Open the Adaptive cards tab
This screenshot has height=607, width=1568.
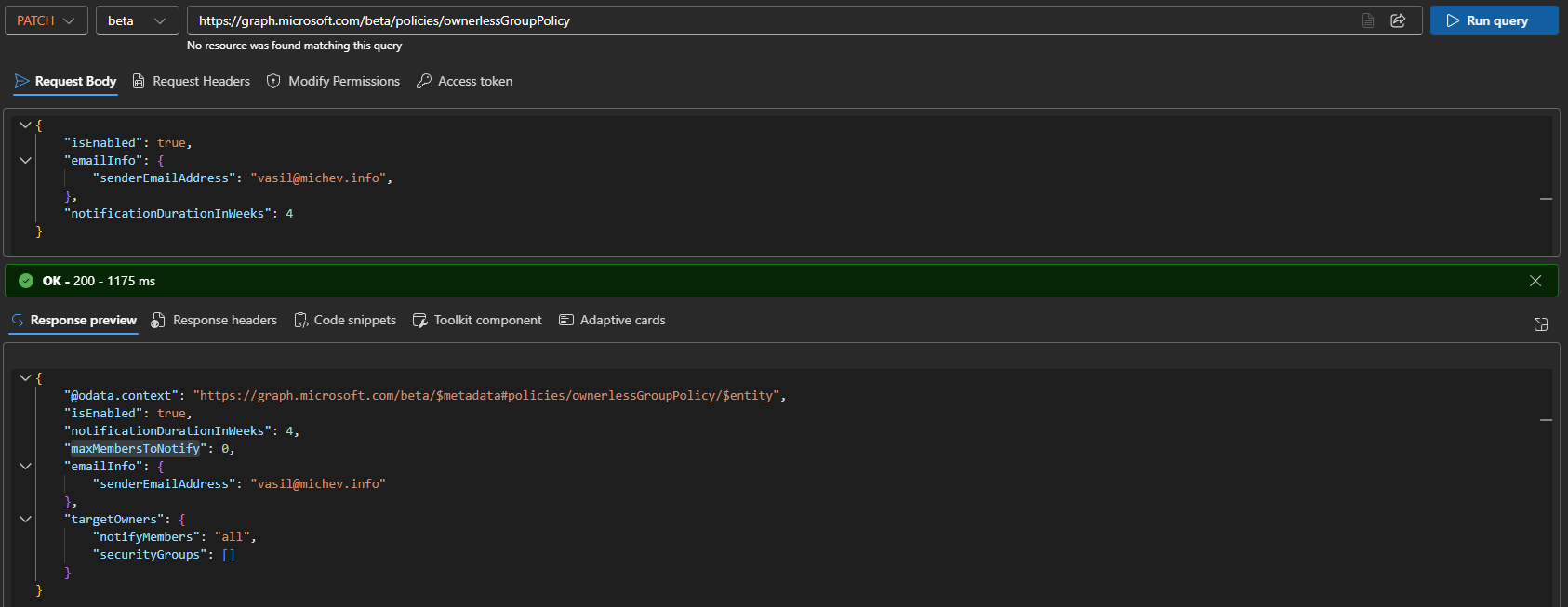click(x=612, y=321)
